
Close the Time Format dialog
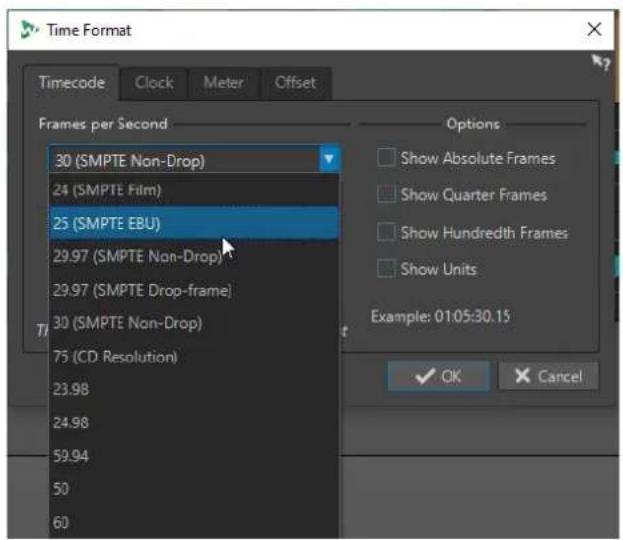coord(594,29)
